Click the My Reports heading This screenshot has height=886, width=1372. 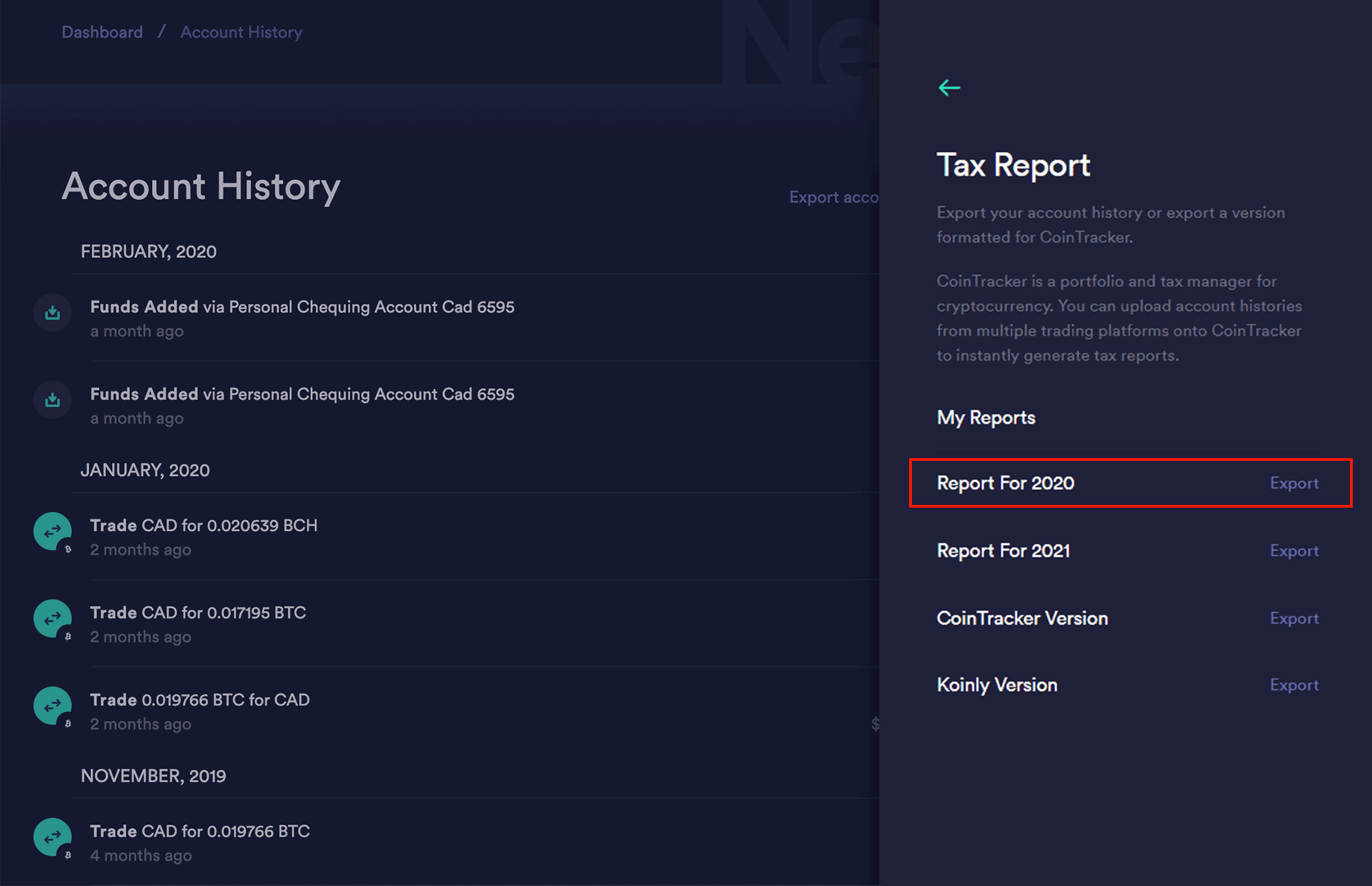tap(986, 417)
